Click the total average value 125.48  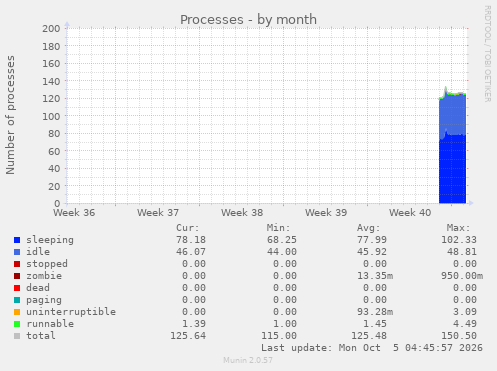[369, 336]
